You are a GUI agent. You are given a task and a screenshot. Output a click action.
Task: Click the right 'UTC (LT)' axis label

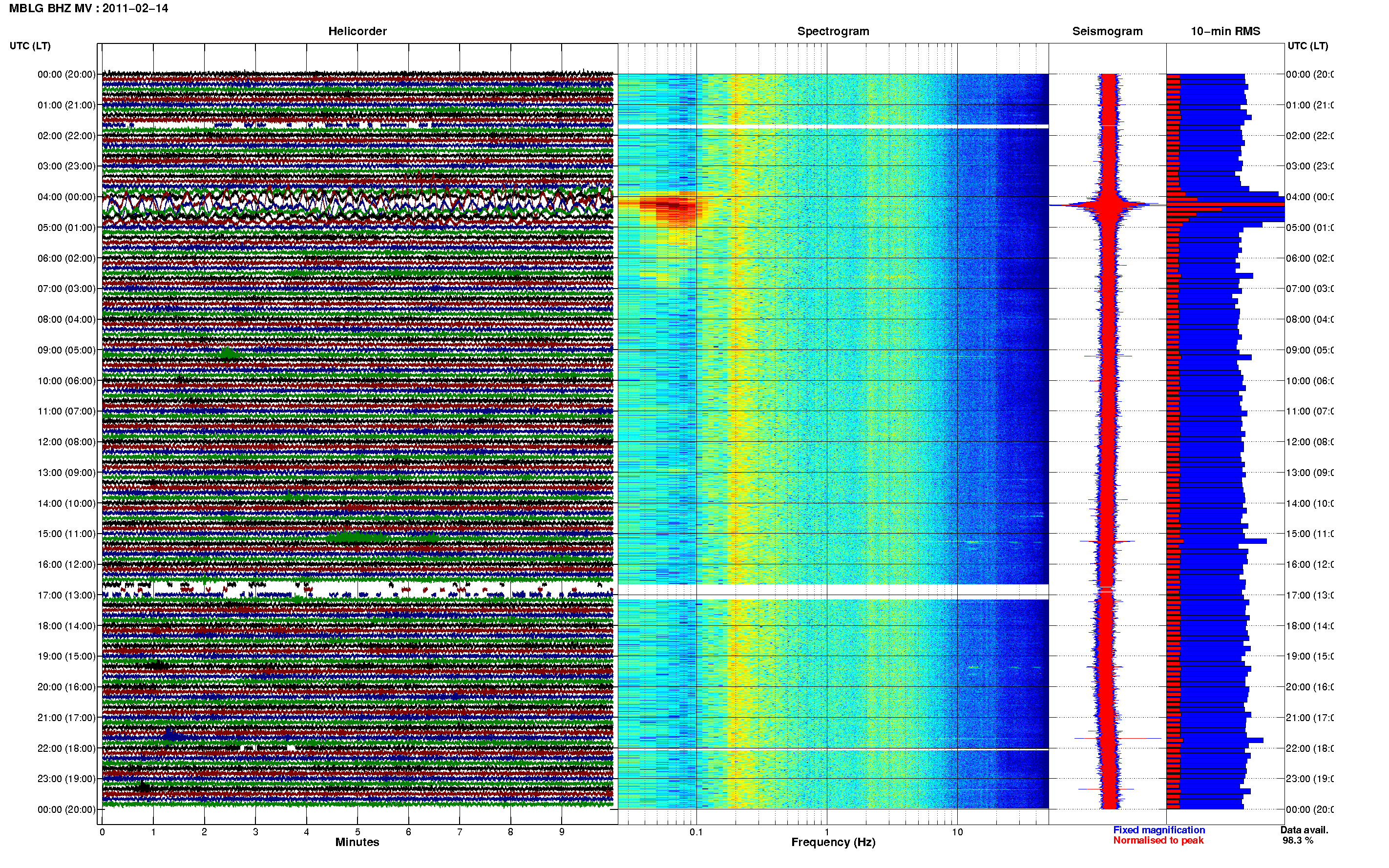click(1307, 45)
